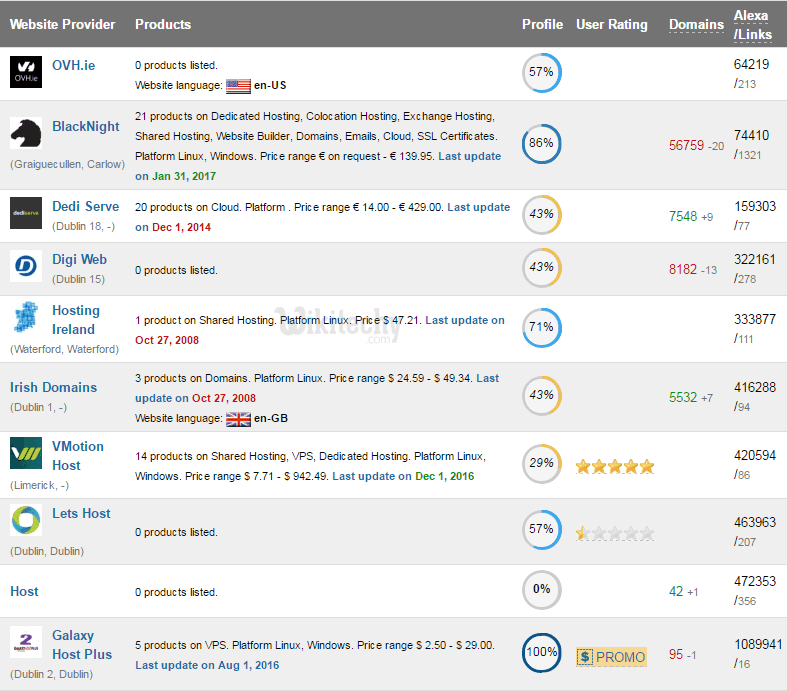Click the OVH.ie logo icon
This screenshot has height=691, width=787.
point(25,72)
